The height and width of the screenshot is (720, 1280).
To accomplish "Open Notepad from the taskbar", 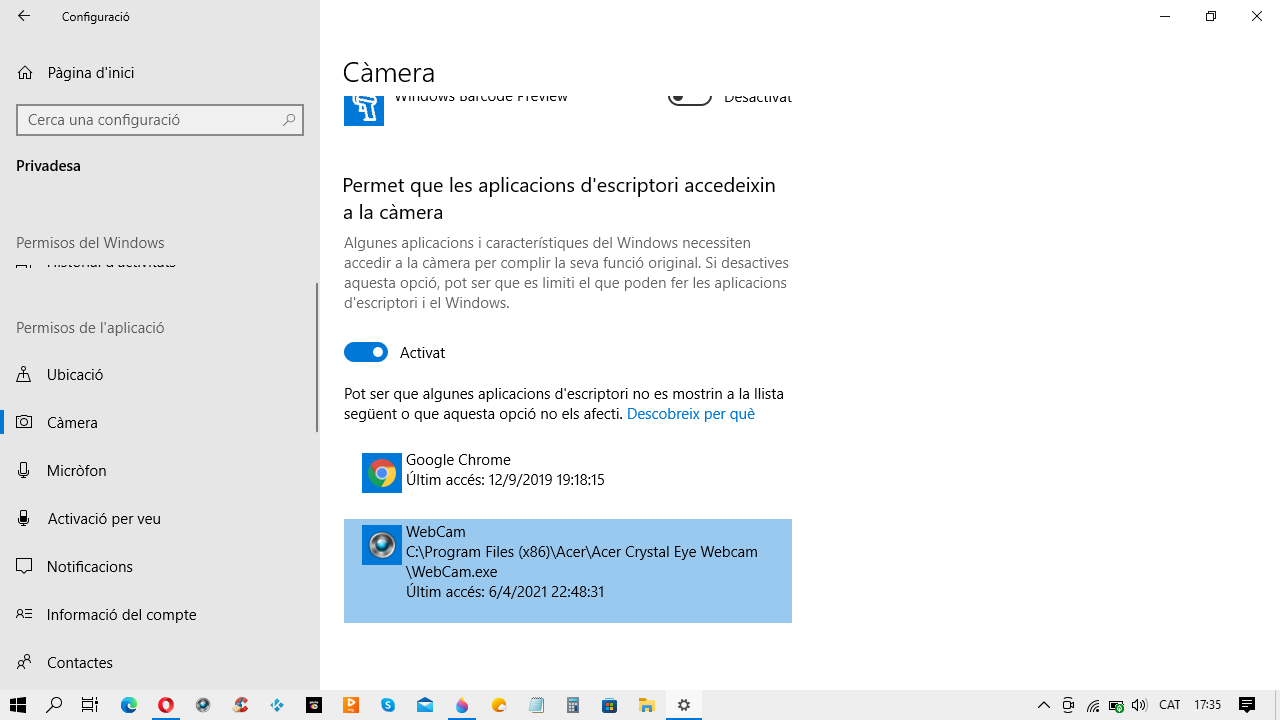I will tap(536, 705).
